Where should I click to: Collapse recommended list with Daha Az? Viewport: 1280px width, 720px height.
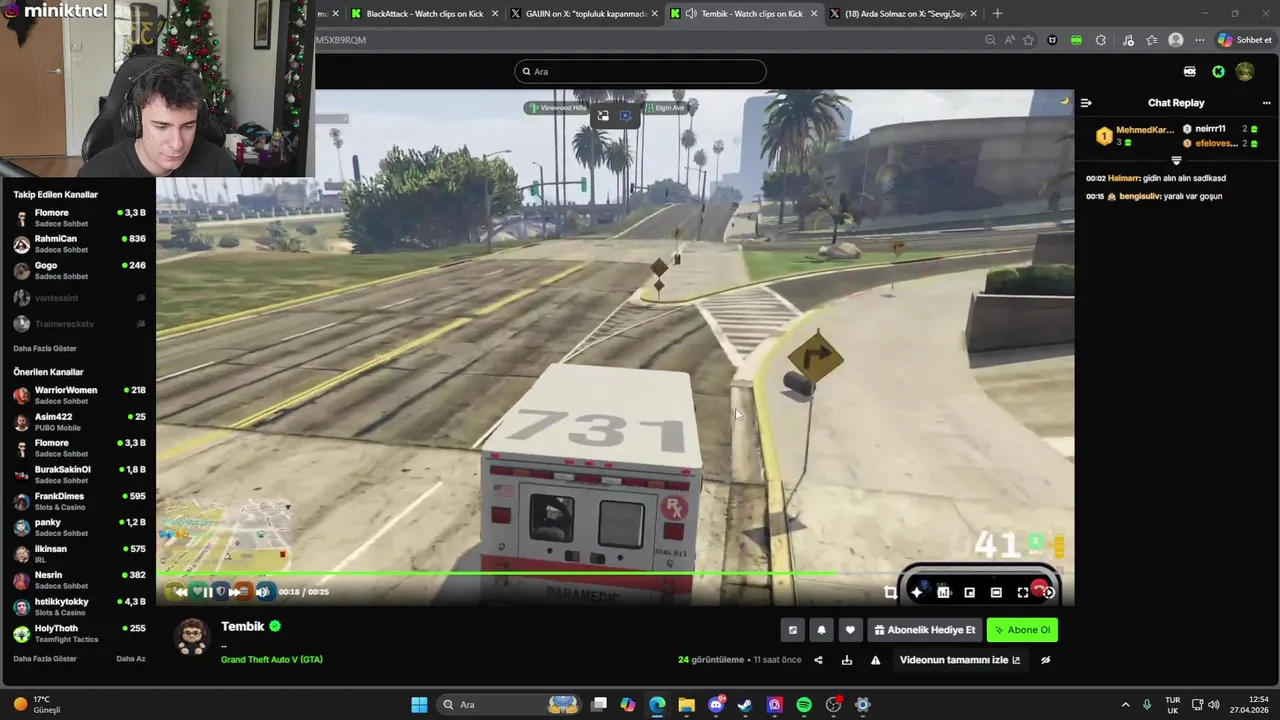(131, 659)
